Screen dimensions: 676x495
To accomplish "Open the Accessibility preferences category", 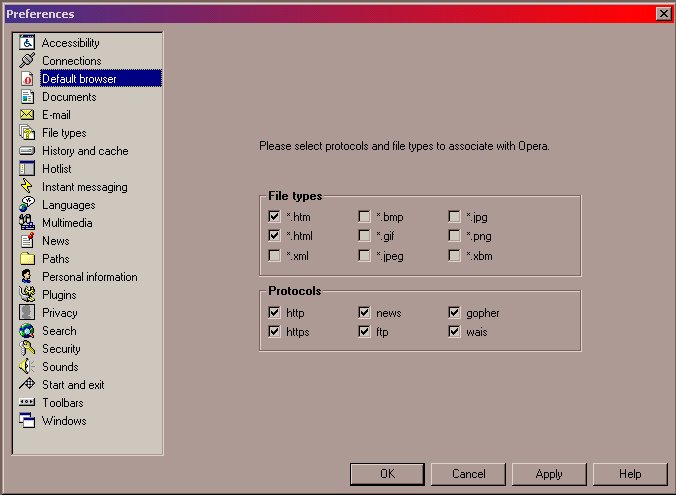I will click(x=71, y=43).
